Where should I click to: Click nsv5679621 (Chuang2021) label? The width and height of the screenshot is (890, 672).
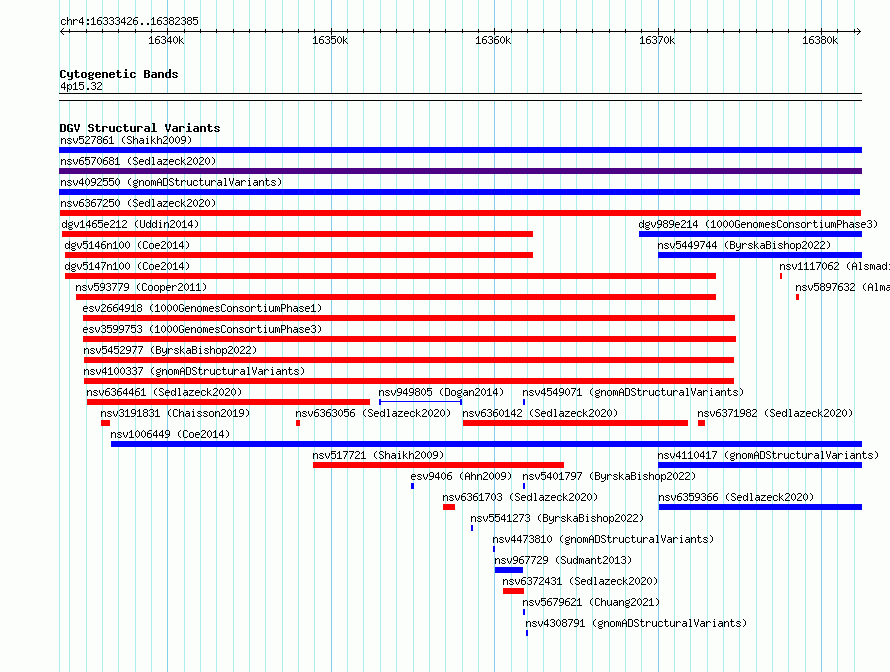coord(591,602)
